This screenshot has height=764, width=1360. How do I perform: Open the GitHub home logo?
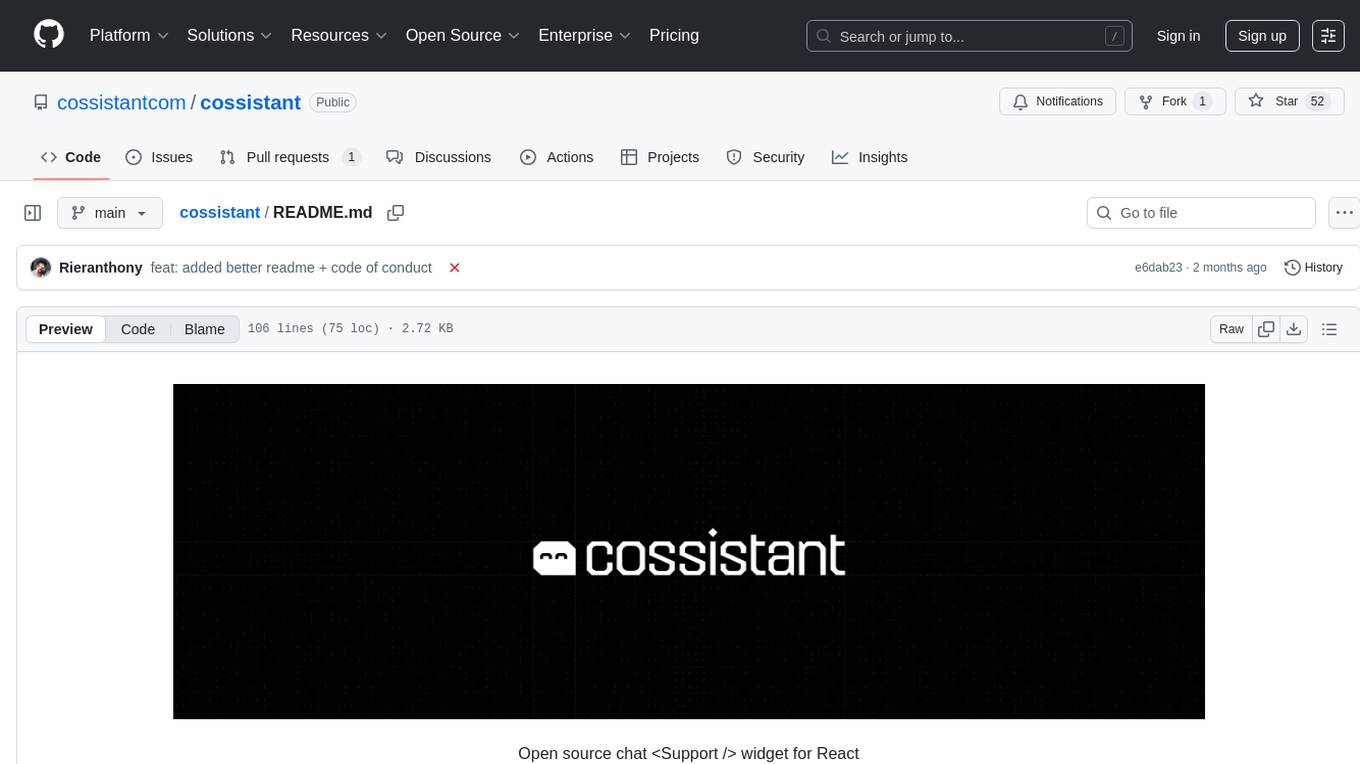(49, 35)
